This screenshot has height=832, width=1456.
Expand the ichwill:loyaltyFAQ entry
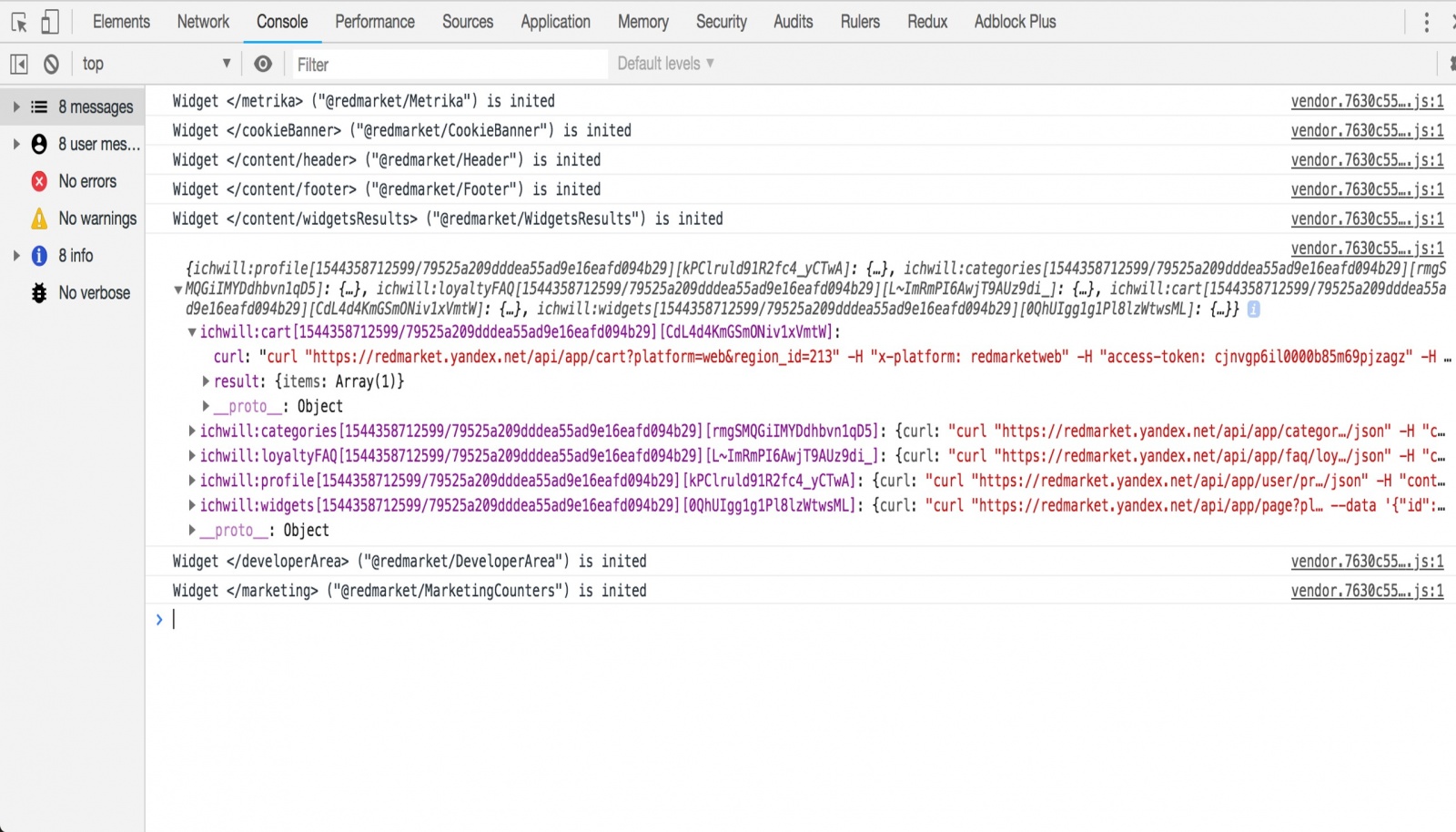point(192,455)
